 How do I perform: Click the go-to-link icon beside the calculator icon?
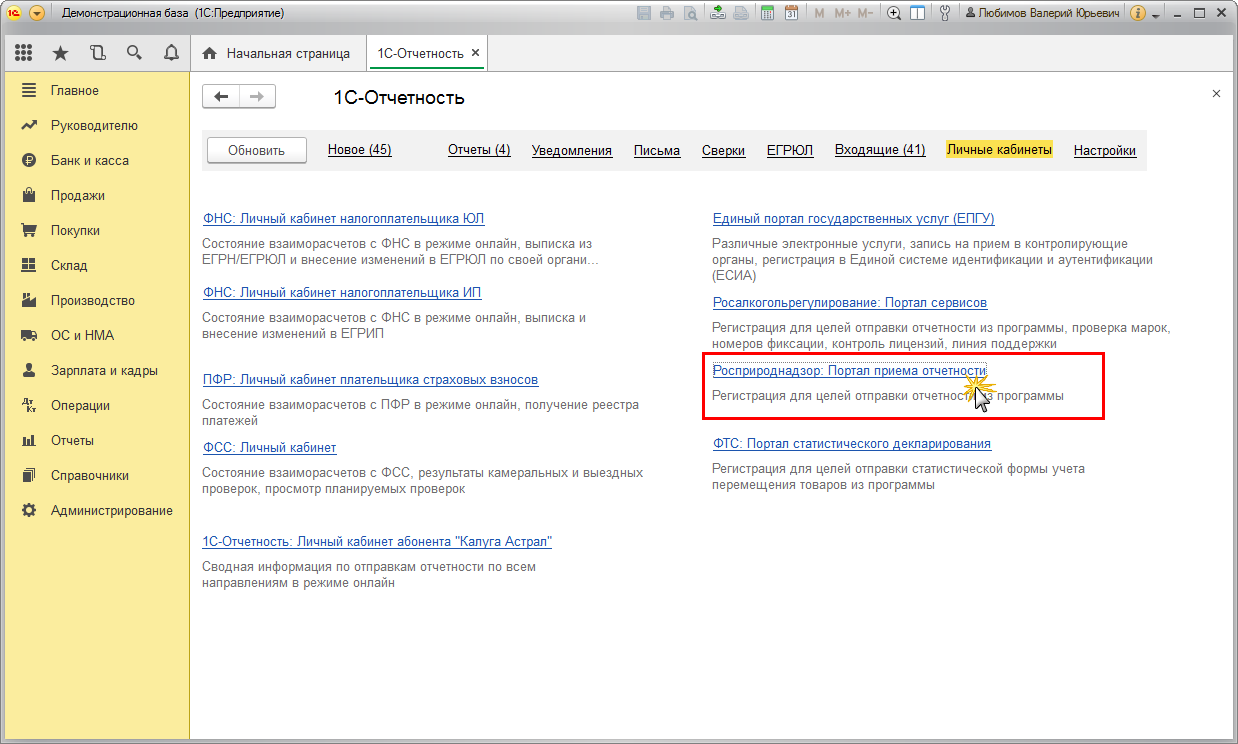(x=741, y=13)
